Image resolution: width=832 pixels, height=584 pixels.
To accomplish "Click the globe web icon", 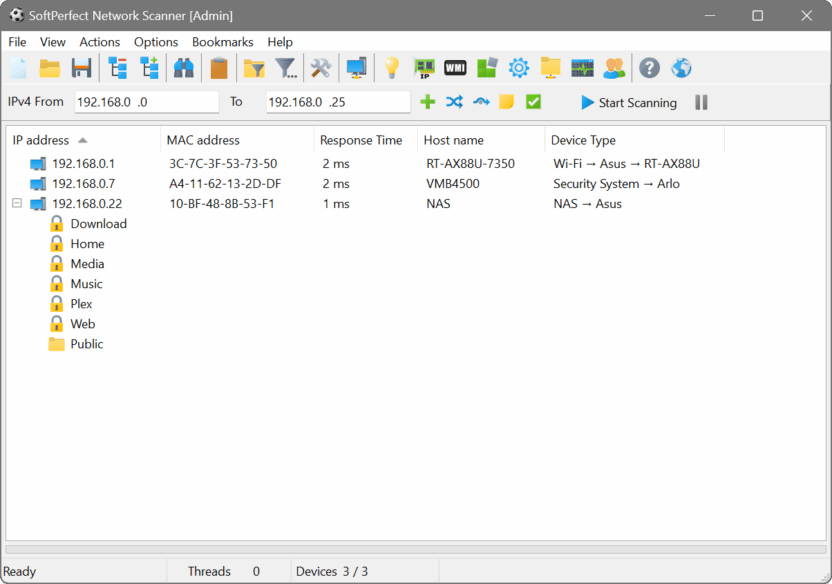I will [x=681, y=68].
